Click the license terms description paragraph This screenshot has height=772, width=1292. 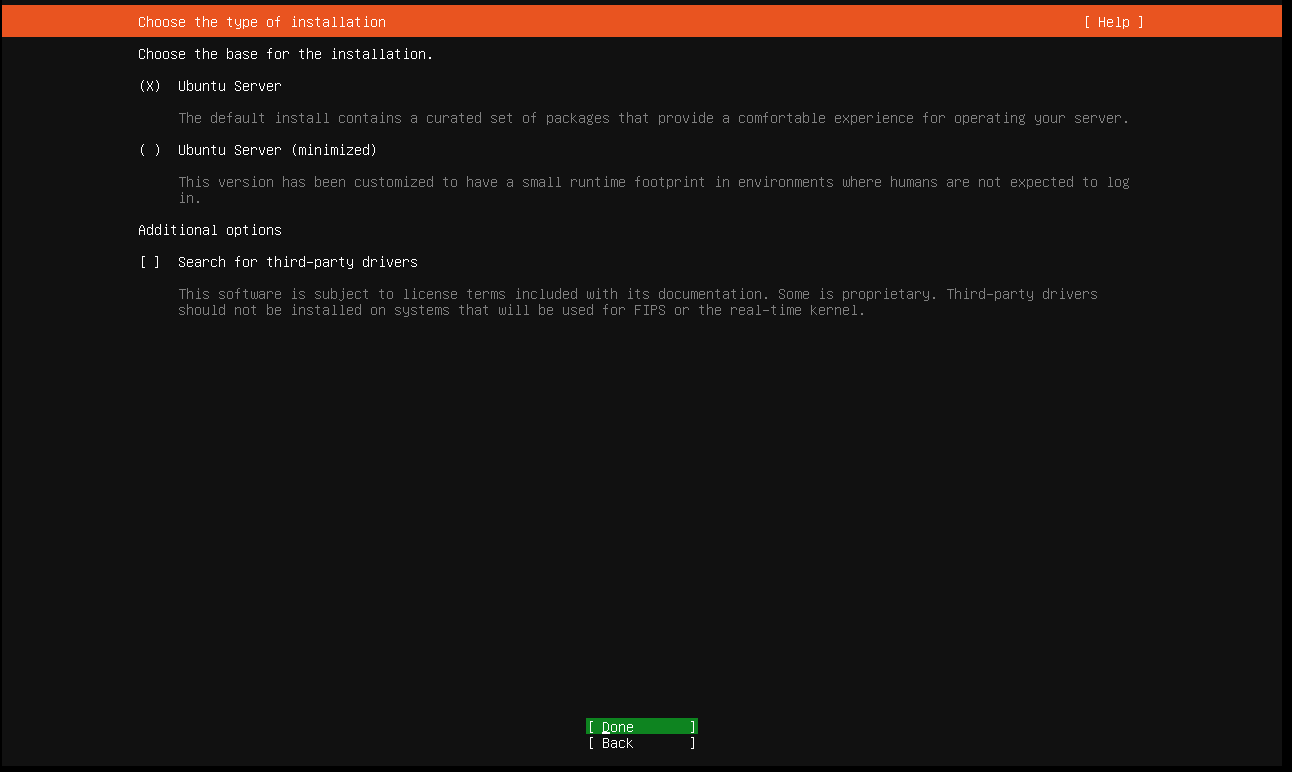pyautogui.click(x=638, y=302)
